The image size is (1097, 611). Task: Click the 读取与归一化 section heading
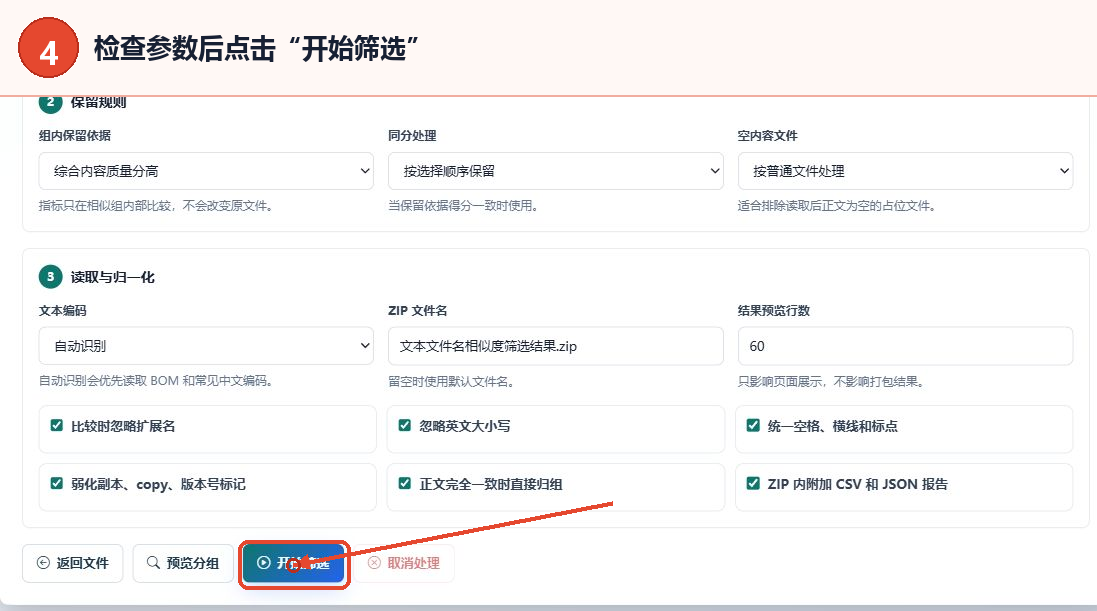pos(113,277)
